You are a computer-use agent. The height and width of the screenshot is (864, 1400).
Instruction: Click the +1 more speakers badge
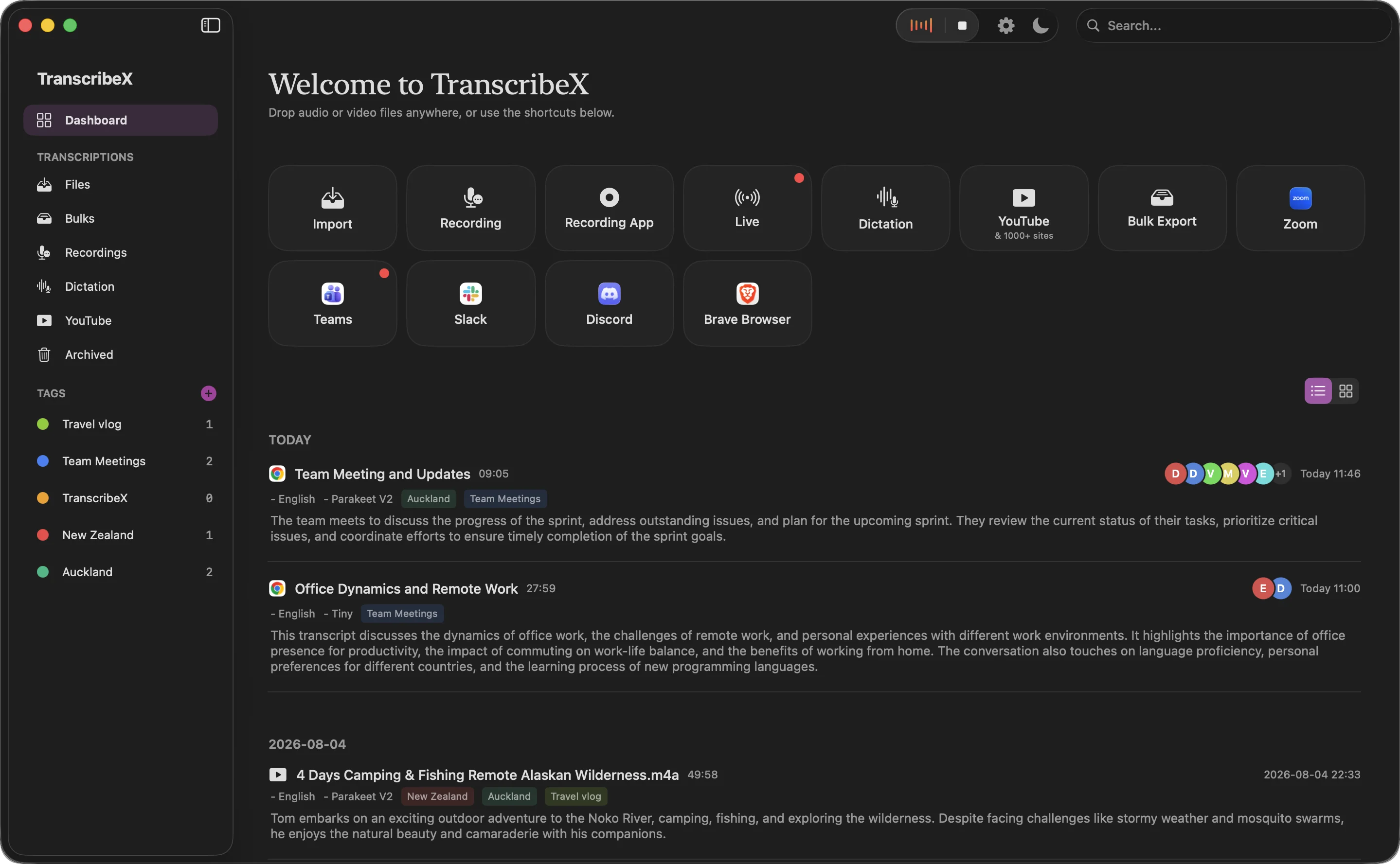tap(1280, 474)
